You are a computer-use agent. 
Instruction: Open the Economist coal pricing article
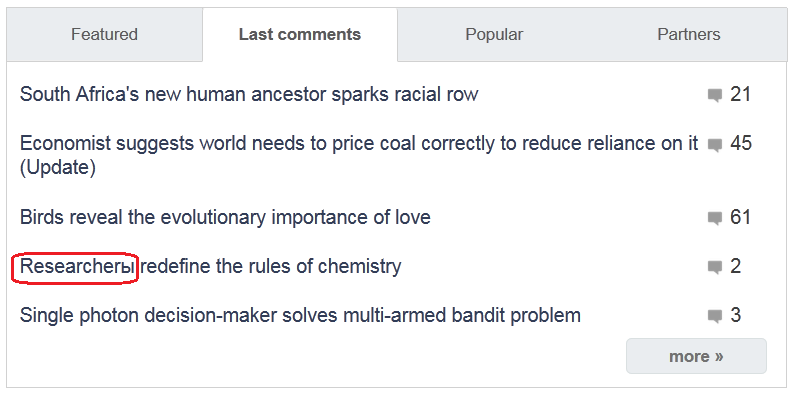[359, 155]
